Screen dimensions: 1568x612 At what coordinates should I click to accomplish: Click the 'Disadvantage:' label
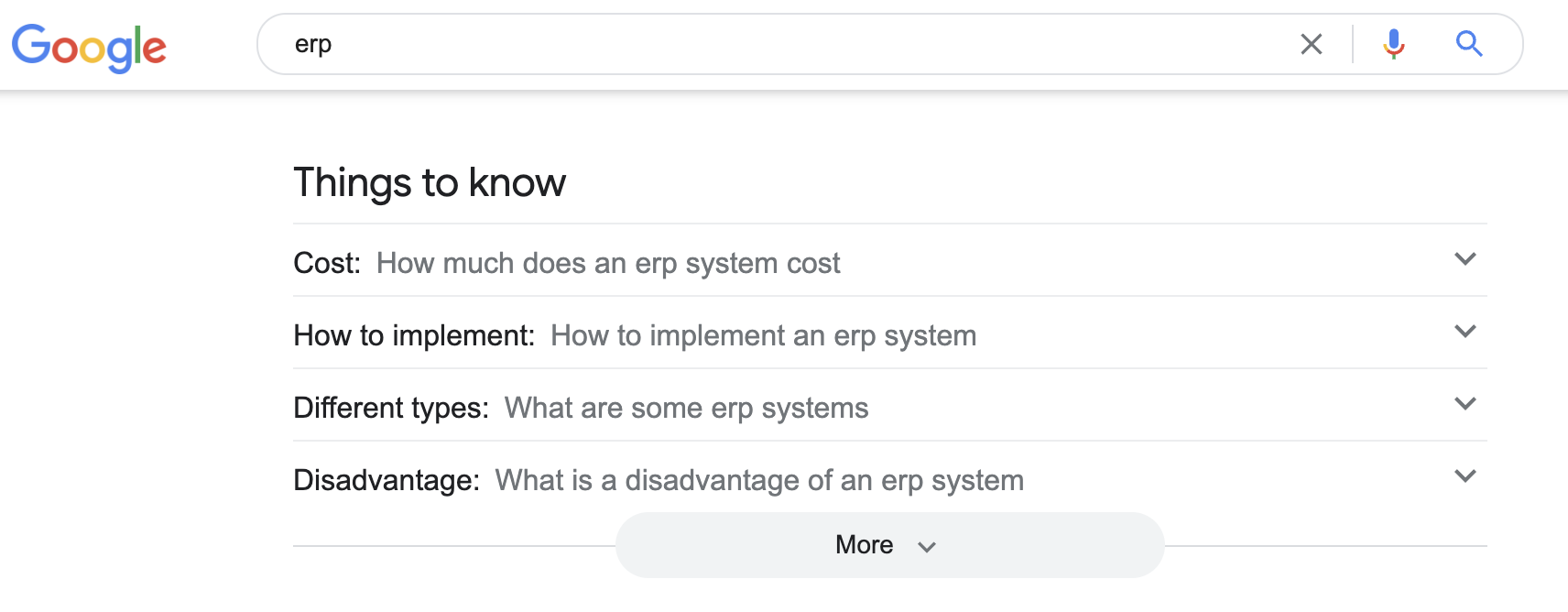click(387, 481)
